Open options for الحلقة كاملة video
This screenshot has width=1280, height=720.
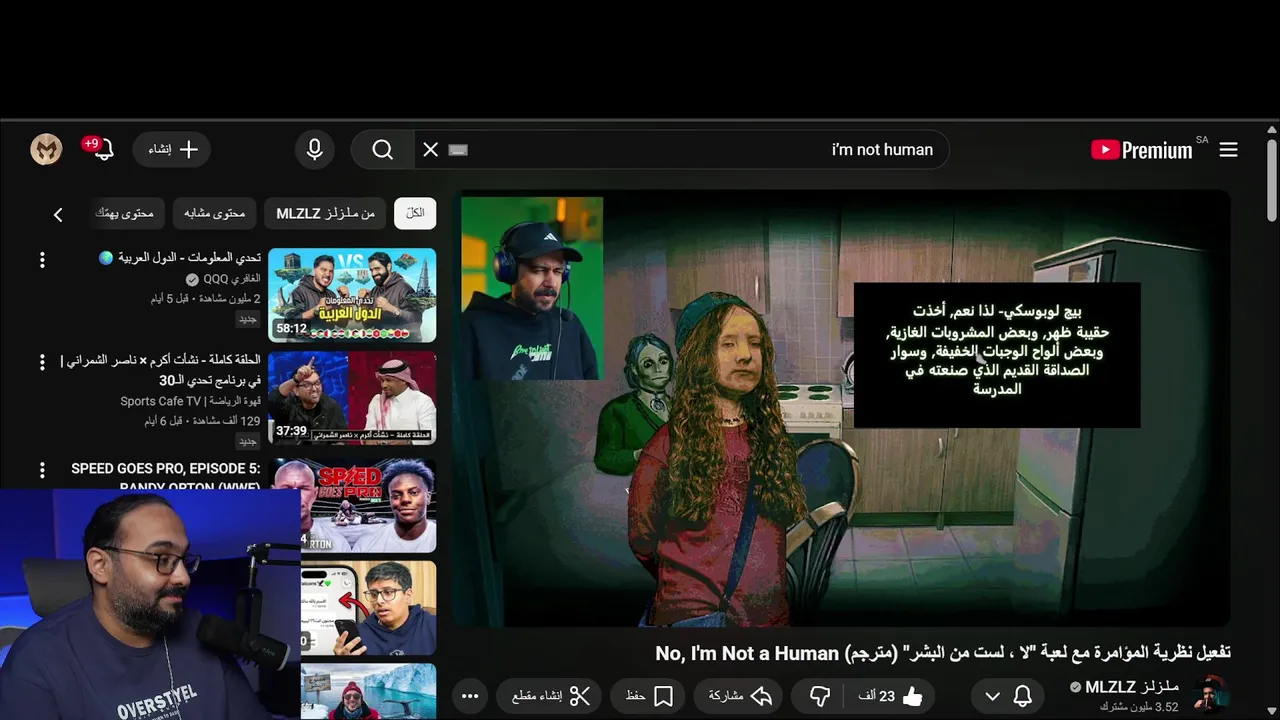pyautogui.click(x=42, y=362)
